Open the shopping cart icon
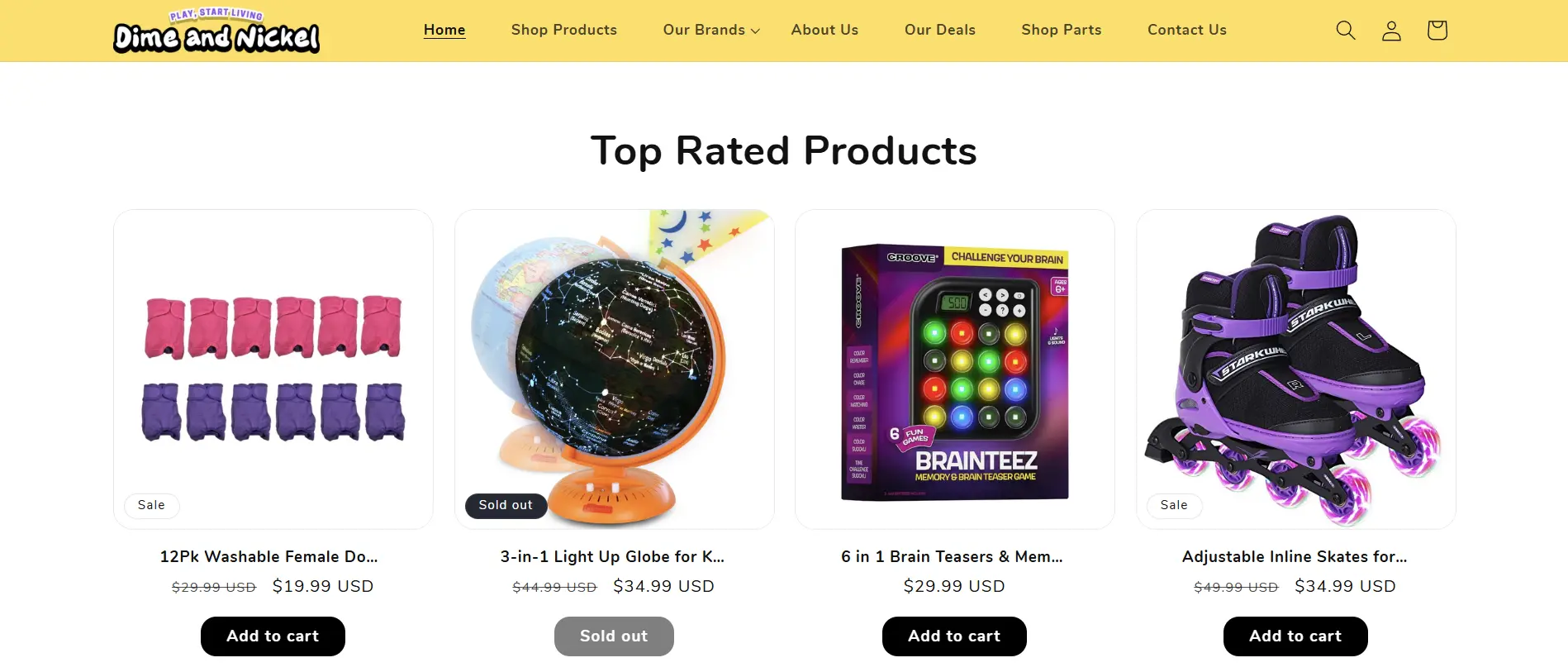The height and width of the screenshot is (672, 1568). pyautogui.click(x=1437, y=31)
